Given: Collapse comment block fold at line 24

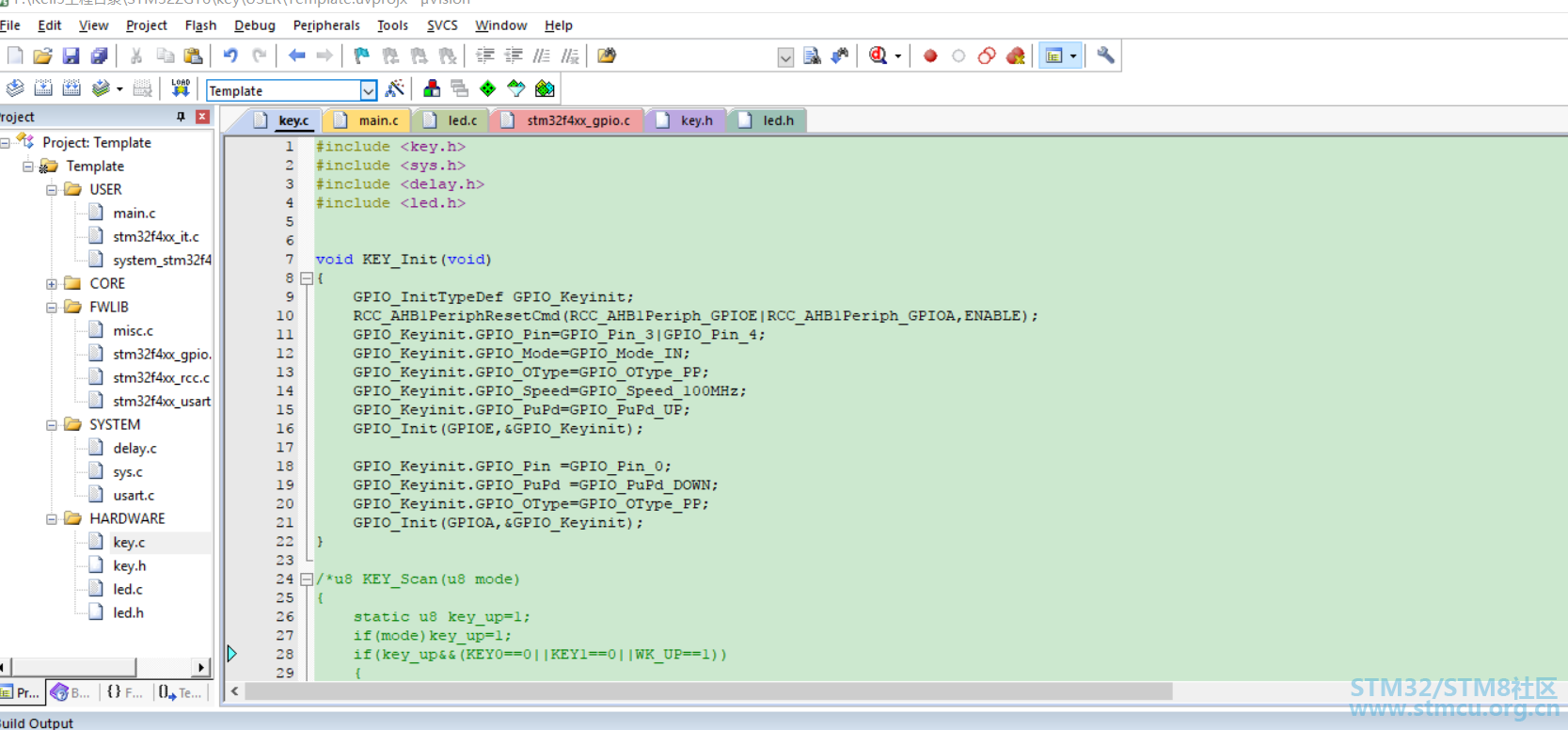Looking at the screenshot, I should [x=307, y=579].
